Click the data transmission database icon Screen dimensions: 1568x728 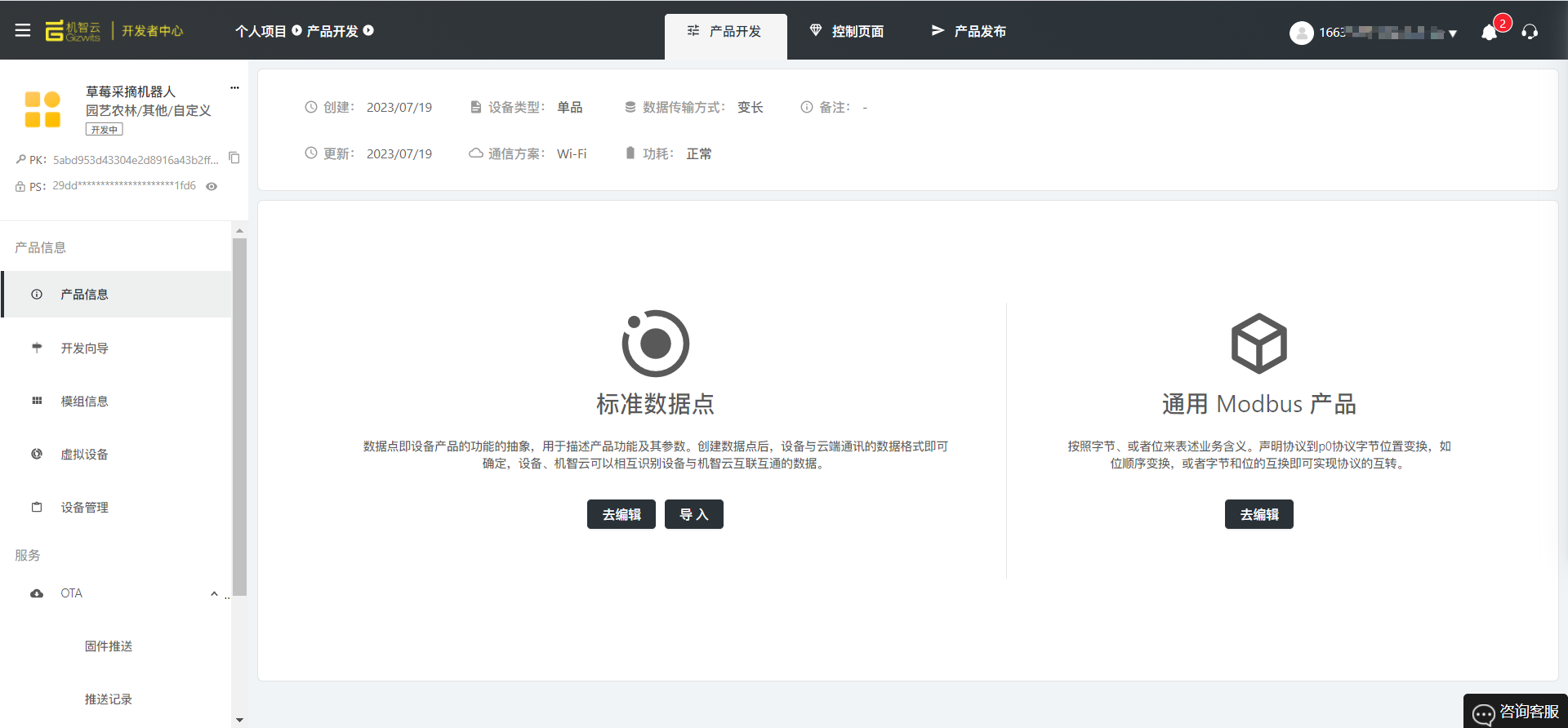[x=630, y=107]
